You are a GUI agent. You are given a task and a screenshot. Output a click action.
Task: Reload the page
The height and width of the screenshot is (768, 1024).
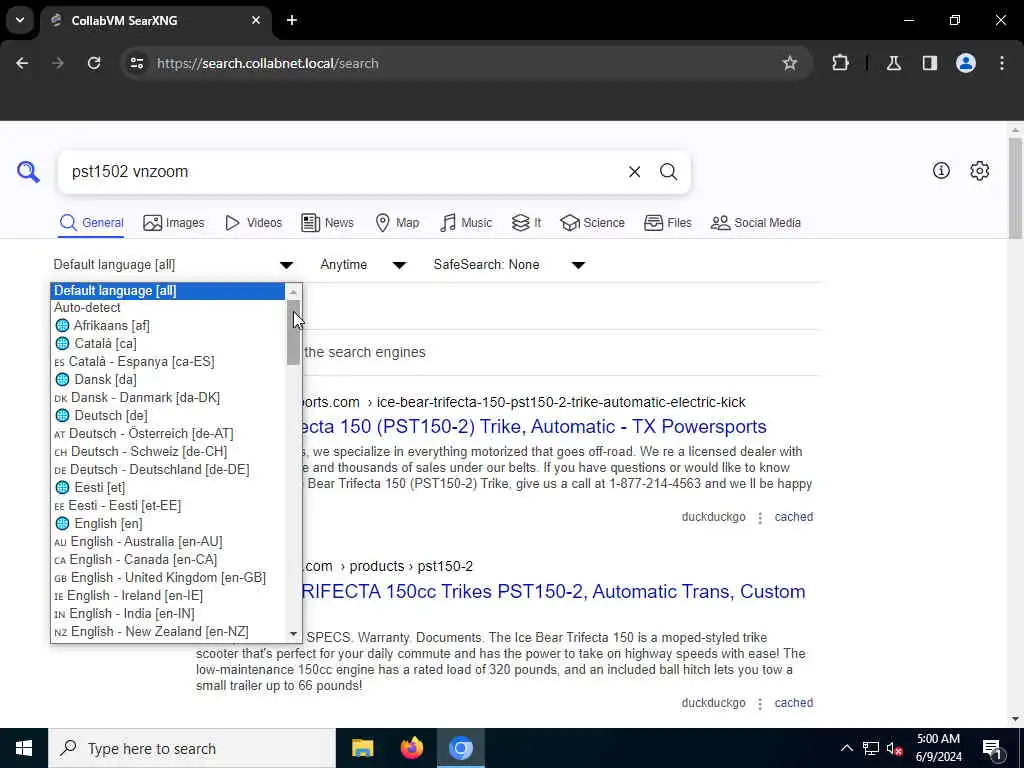pos(94,63)
